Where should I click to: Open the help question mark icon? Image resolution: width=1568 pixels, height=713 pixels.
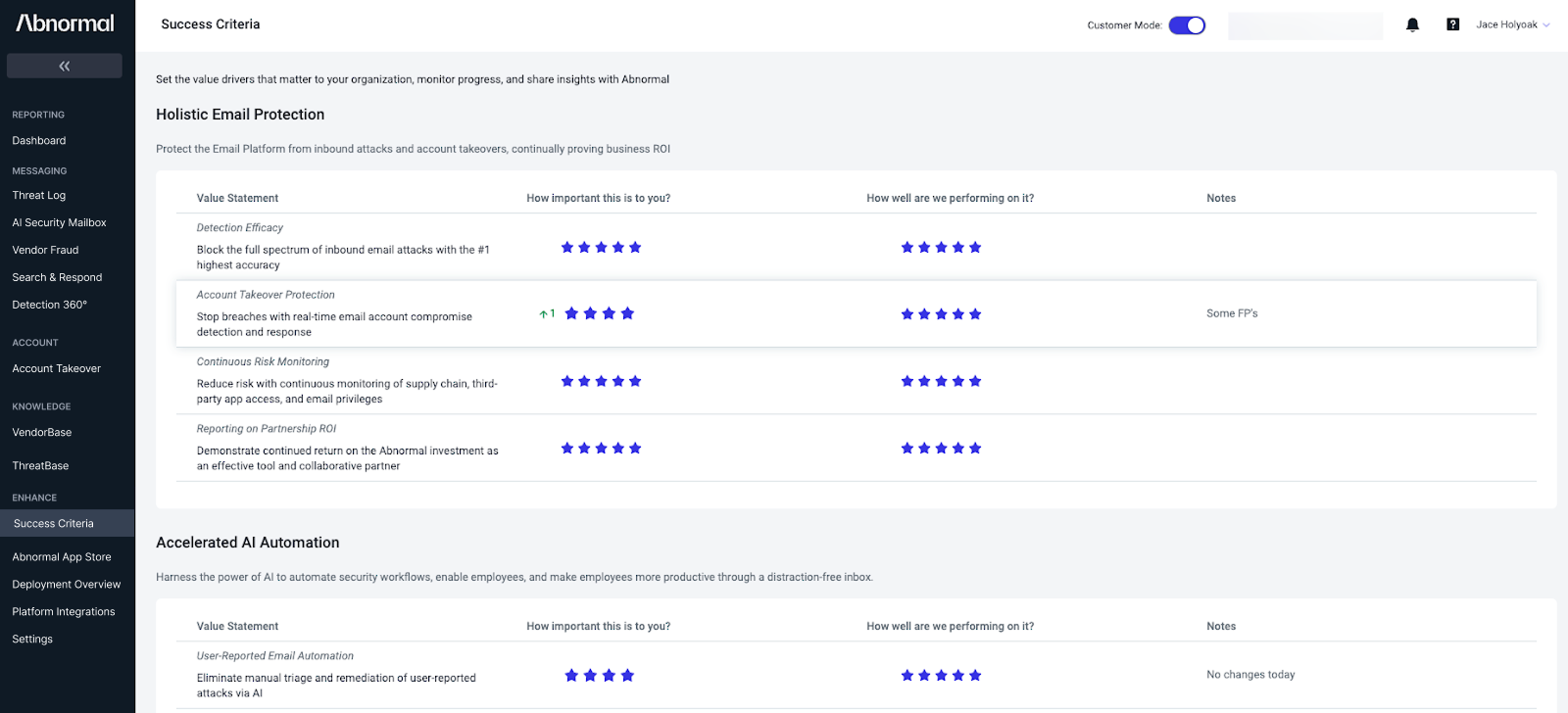click(x=1452, y=24)
